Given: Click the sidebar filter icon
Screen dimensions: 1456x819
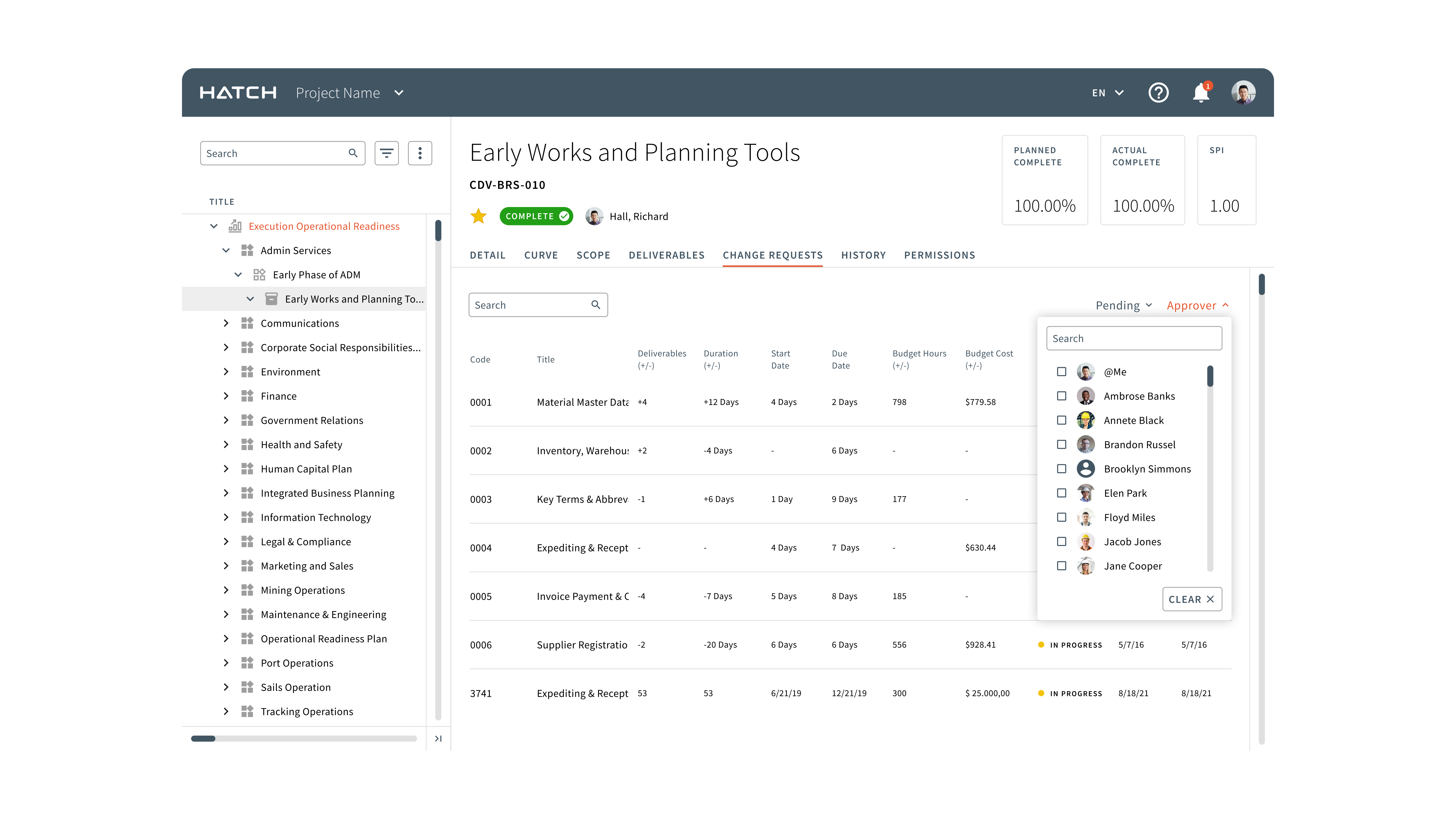Looking at the screenshot, I should (x=387, y=153).
